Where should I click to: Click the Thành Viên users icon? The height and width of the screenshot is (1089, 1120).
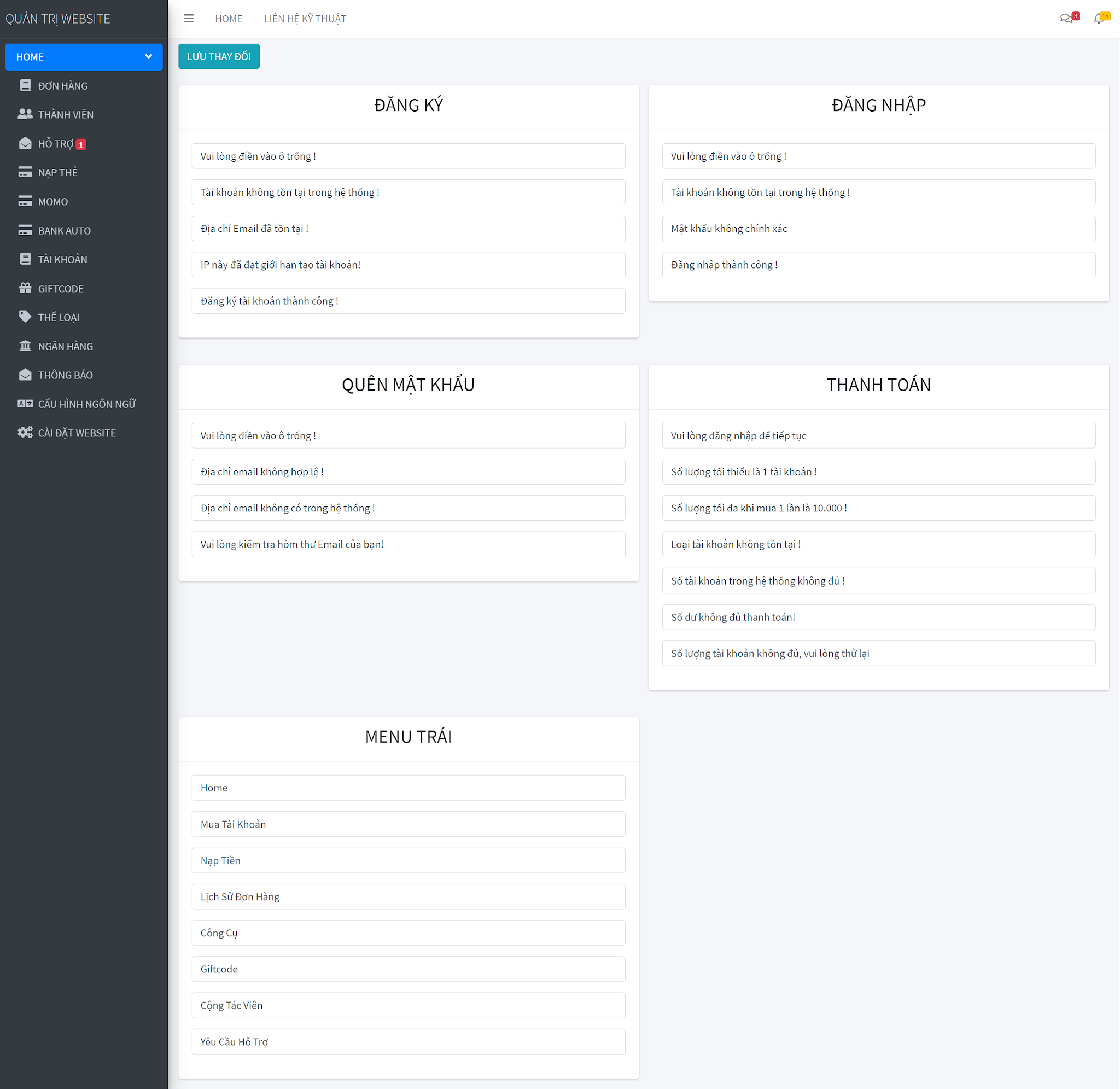point(25,114)
